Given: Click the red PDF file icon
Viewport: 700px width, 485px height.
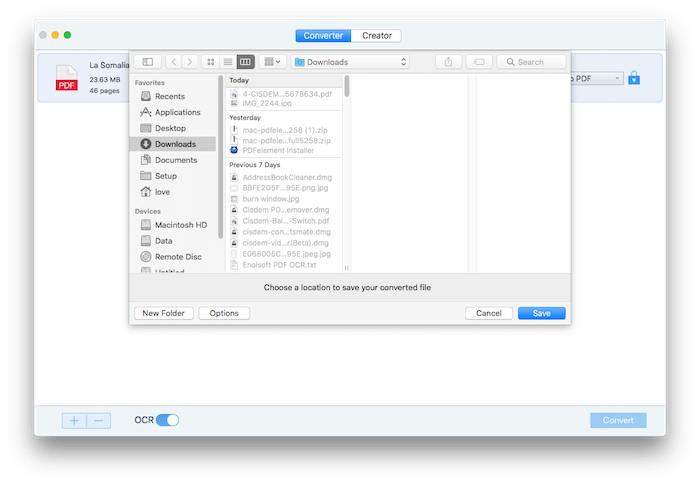Looking at the screenshot, I should pyautogui.click(x=67, y=78).
